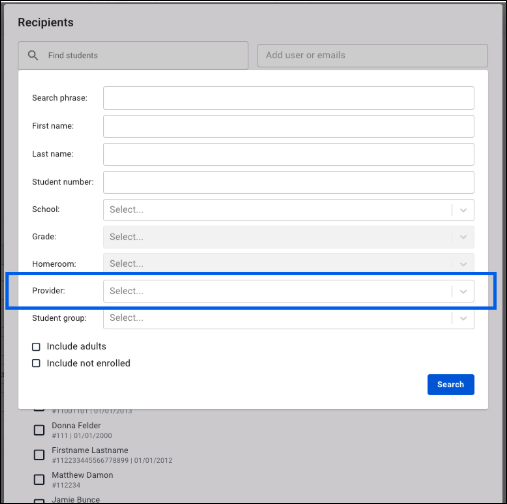This screenshot has height=504, width=507.
Task: Open the Grade select box
Action: tap(289, 237)
